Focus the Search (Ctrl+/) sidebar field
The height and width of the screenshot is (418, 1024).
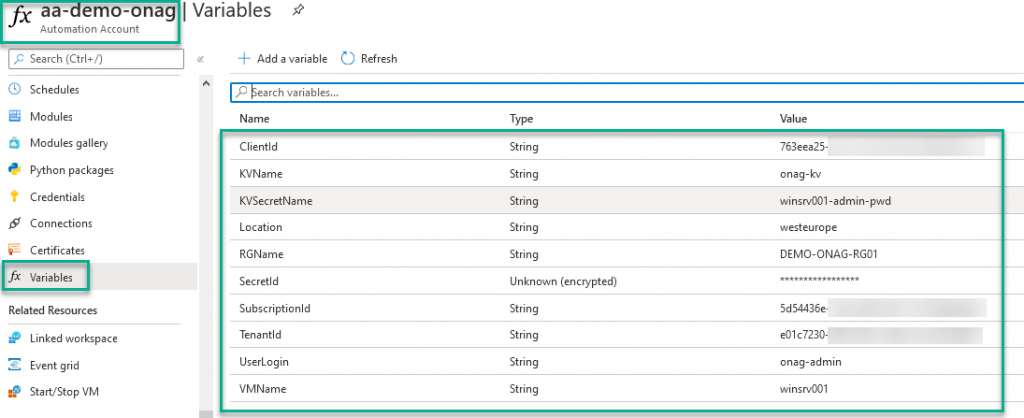coord(96,59)
